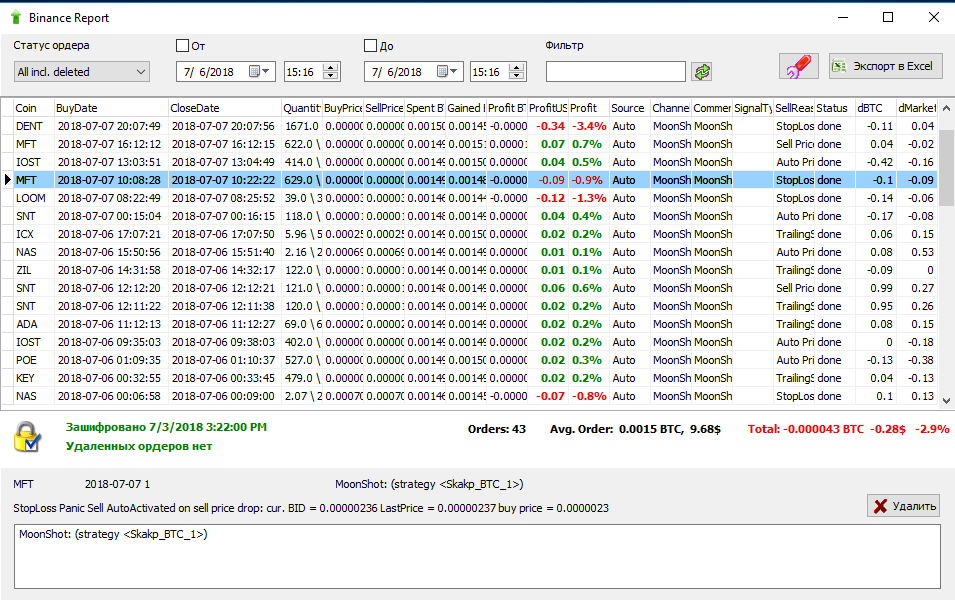The image size is (955, 600).
Task: Click the Экспорт в Excel button
Action: [886, 66]
